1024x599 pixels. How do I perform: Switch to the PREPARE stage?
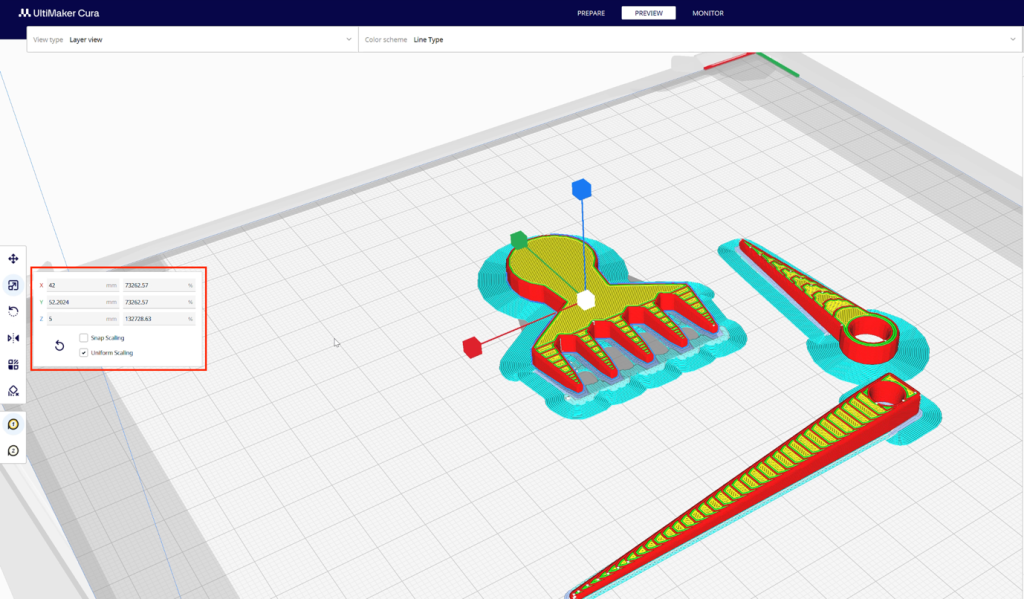[591, 13]
